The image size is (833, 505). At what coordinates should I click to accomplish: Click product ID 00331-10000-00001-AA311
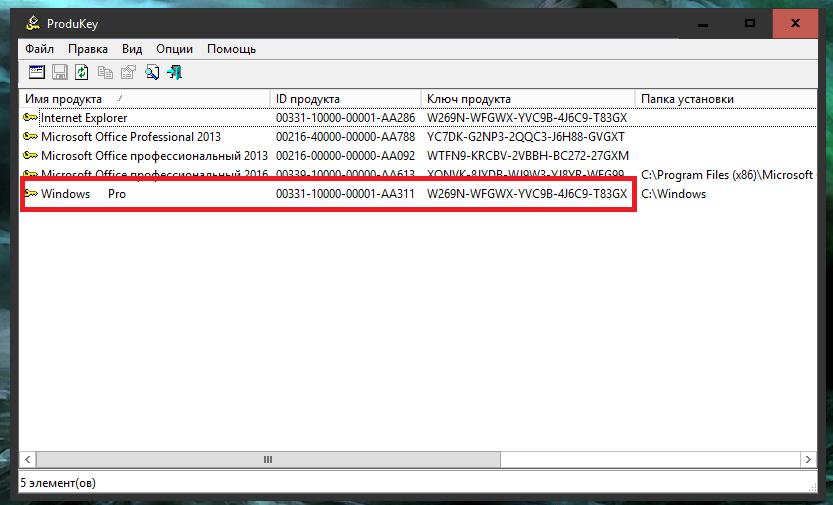[345, 194]
